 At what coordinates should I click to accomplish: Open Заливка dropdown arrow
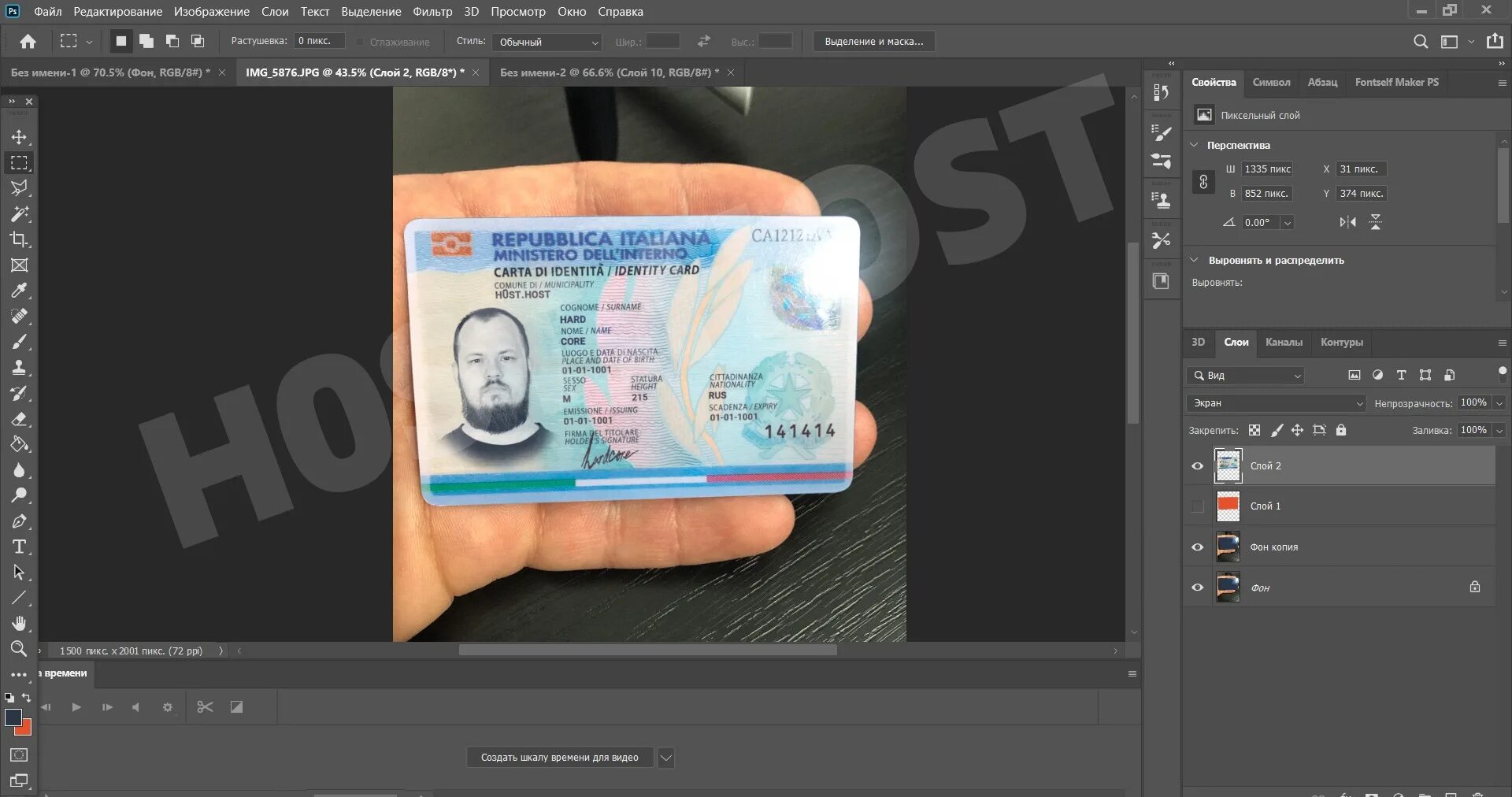coord(1499,431)
